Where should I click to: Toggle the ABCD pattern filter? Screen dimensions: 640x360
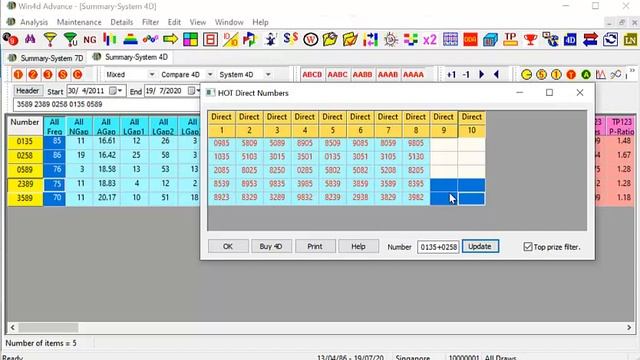312,75
